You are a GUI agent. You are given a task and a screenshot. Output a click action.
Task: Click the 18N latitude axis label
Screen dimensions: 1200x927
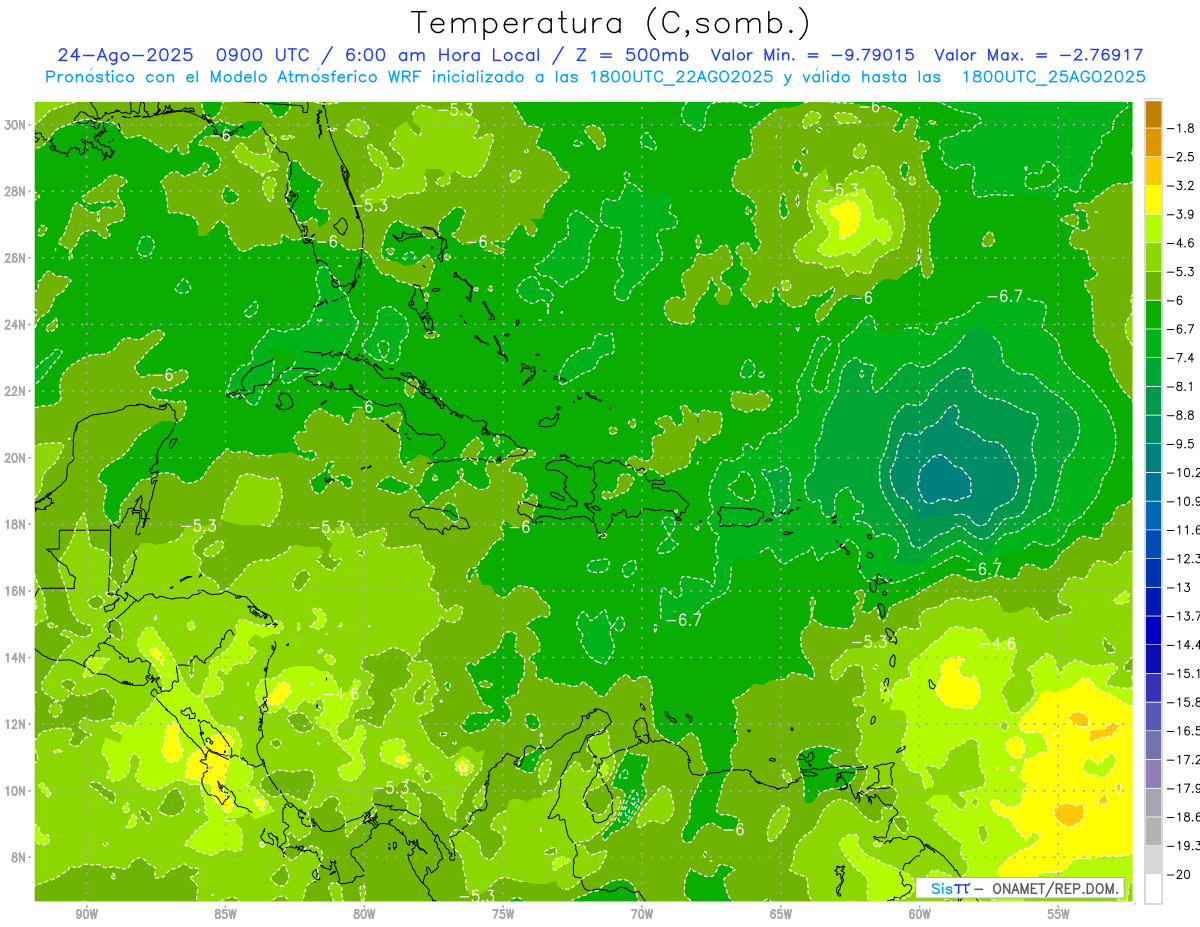pos(17,524)
